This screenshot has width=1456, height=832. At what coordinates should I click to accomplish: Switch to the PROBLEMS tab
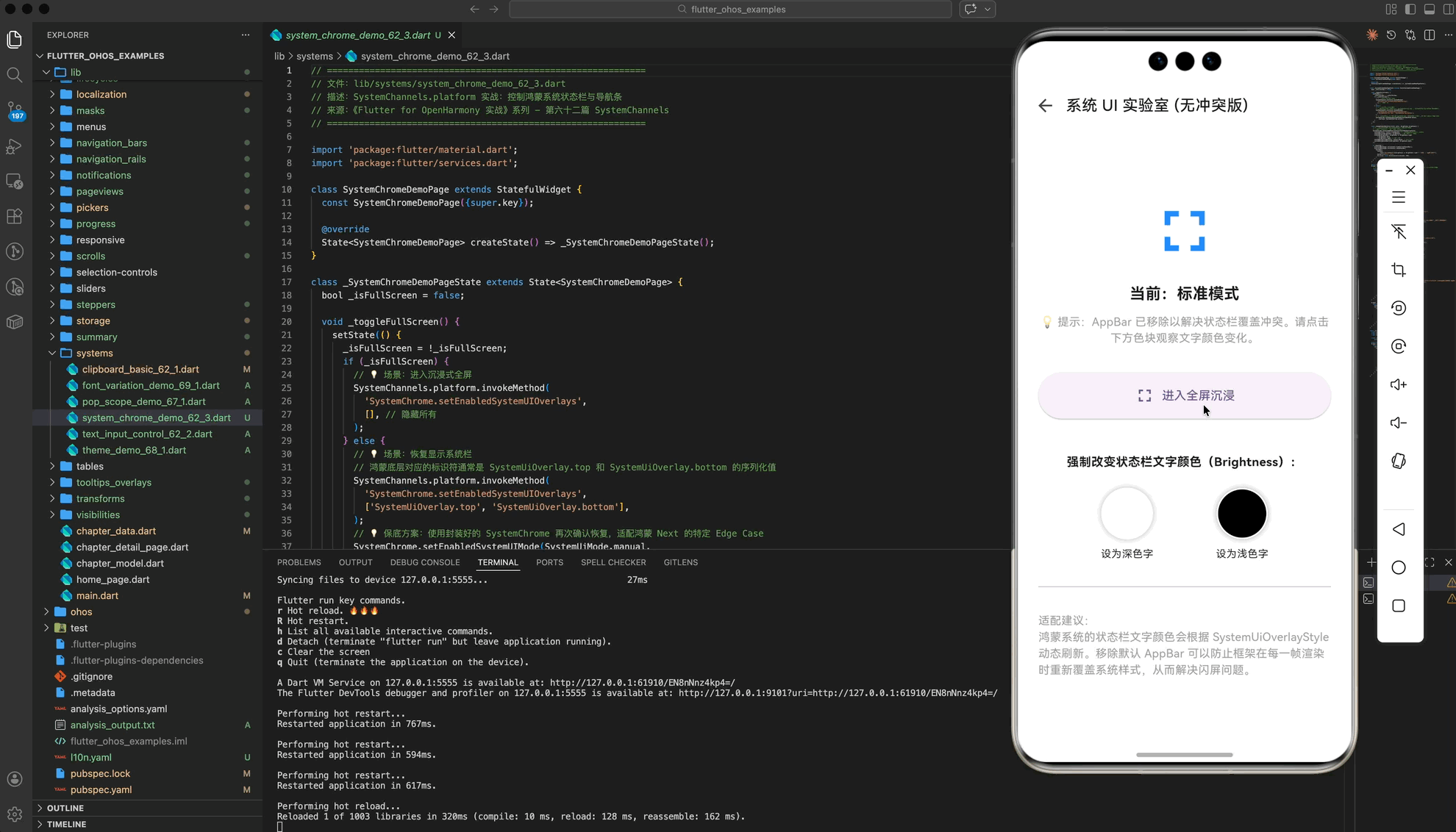click(x=299, y=562)
